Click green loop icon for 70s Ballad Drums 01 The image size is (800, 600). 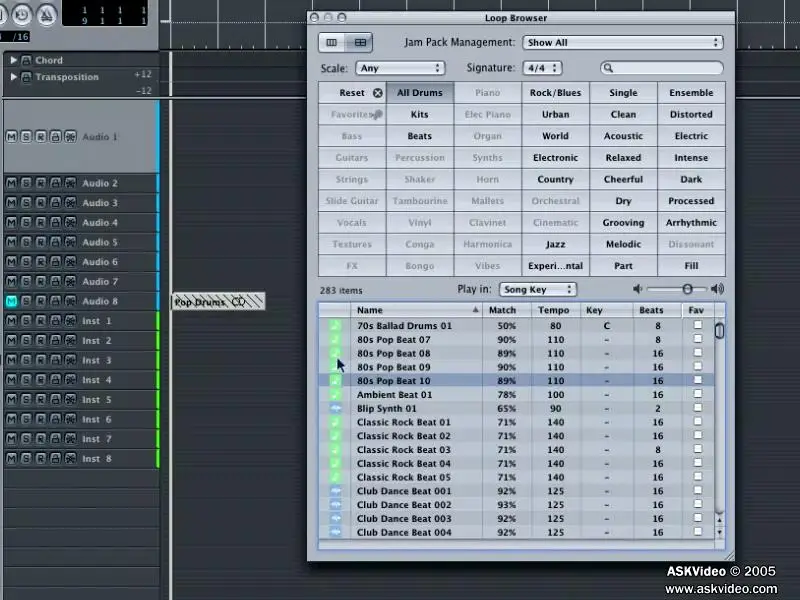pos(335,326)
